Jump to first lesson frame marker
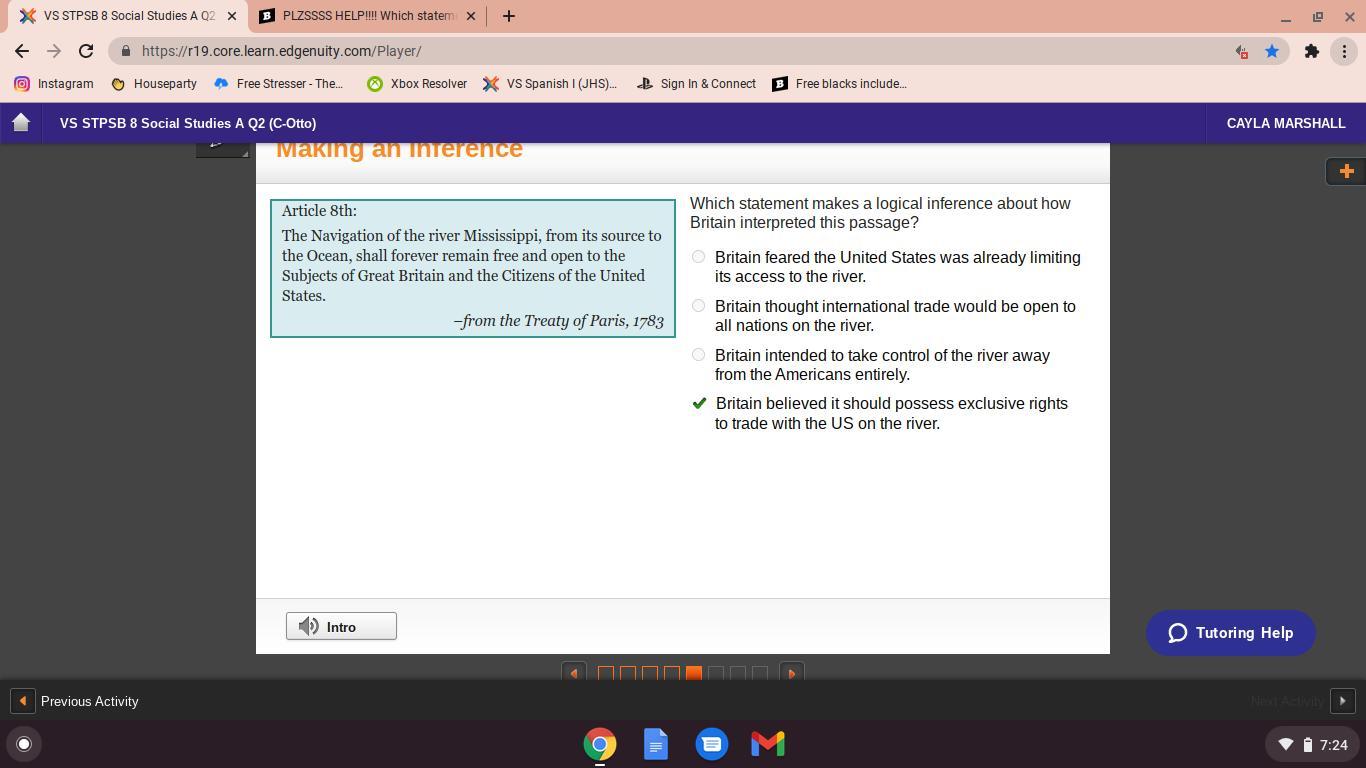Viewport: 1366px width, 768px height. (x=606, y=674)
